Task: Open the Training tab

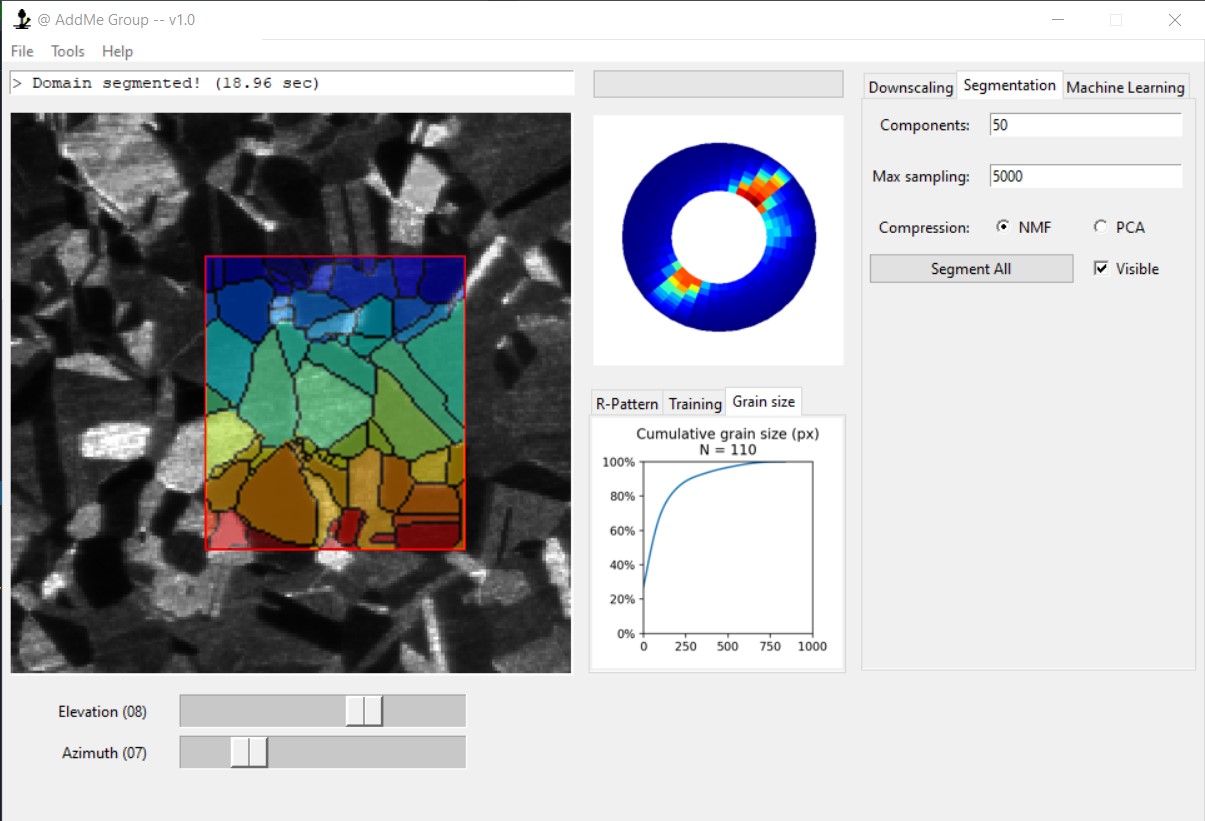Action: pos(695,404)
